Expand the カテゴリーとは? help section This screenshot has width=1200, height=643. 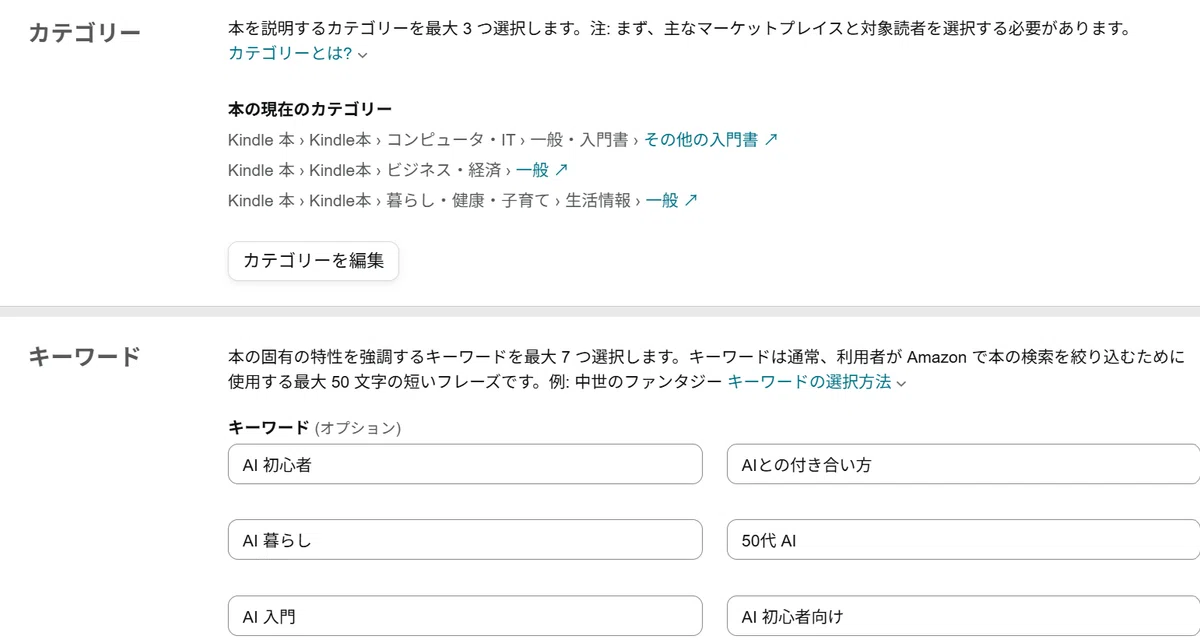[290, 54]
